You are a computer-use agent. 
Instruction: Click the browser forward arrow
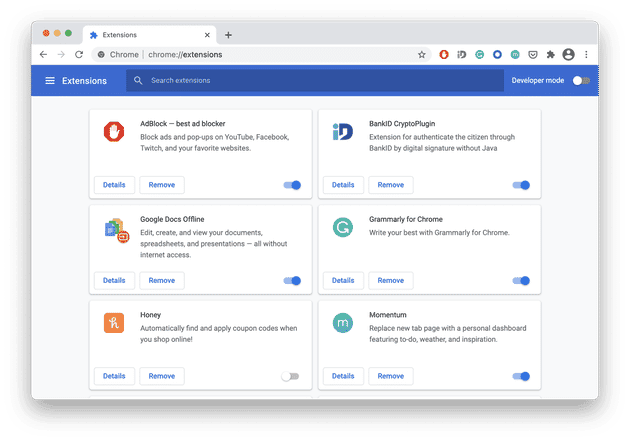[x=61, y=55]
